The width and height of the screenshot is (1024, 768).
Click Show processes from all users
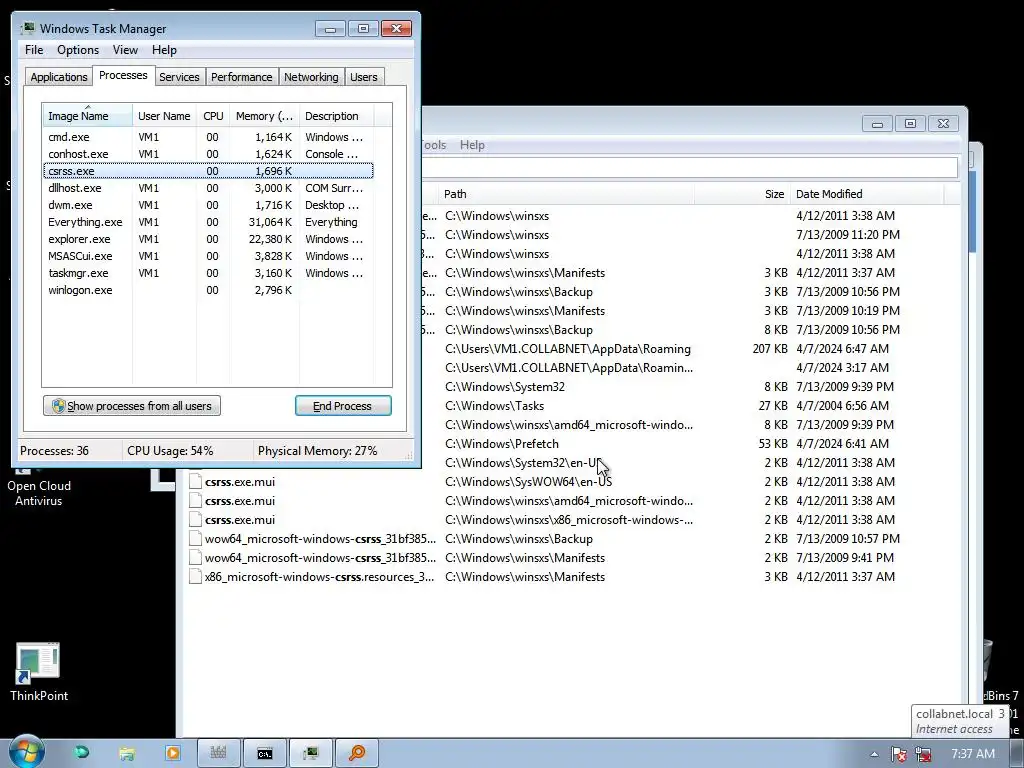pos(132,406)
